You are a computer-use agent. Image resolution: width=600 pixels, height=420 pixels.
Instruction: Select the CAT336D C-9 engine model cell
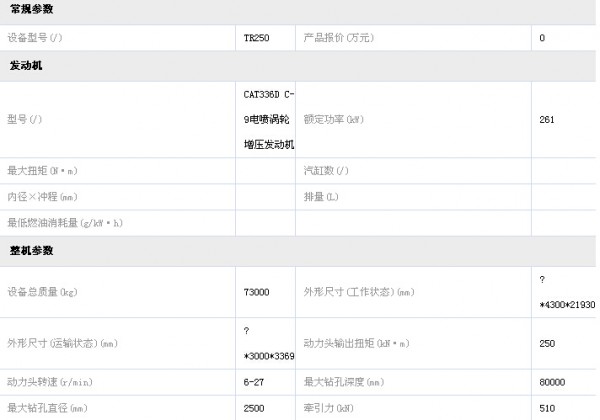(268, 119)
